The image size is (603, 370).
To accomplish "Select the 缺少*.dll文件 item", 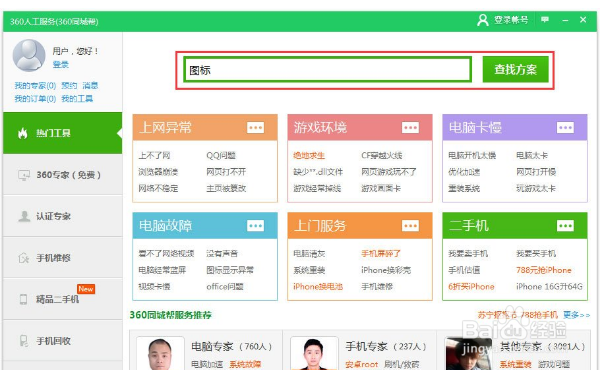I will [x=318, y=172].
